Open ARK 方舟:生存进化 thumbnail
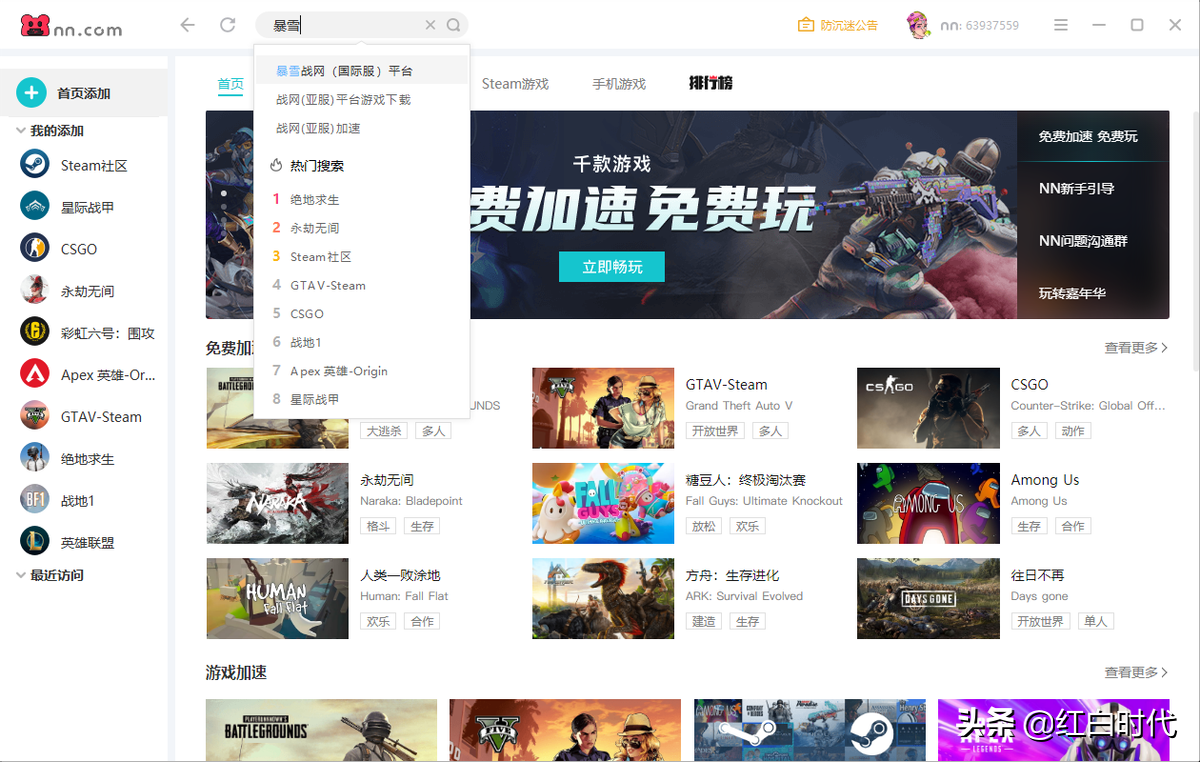1200x762 pixels. point(603,598)
